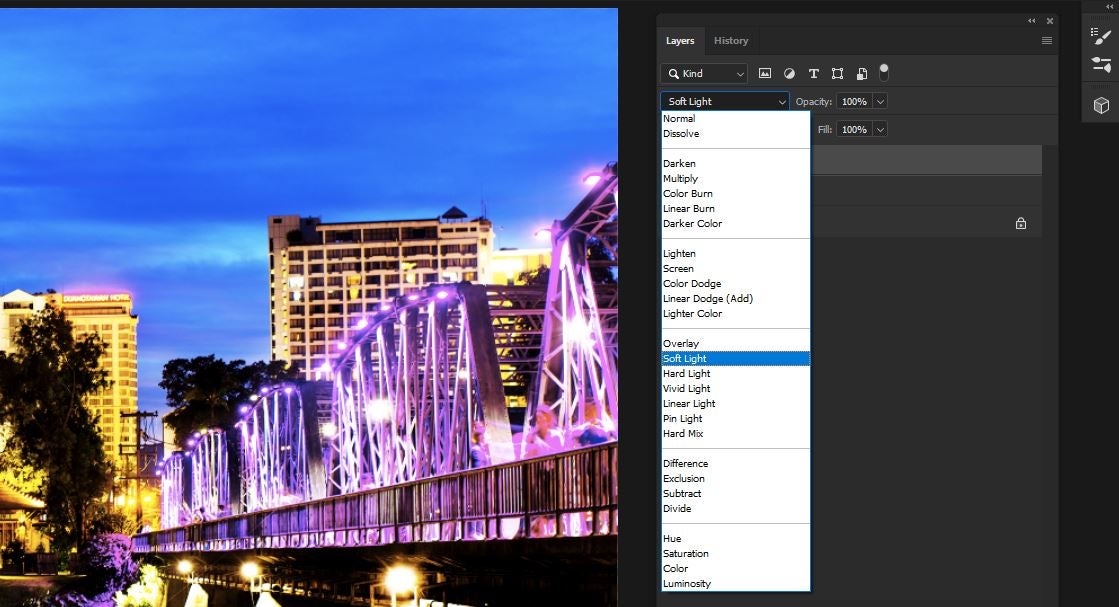This screenshot has width=1119, height=607.
Task: Open the blend mode dropdown
Action: (723, 101)
